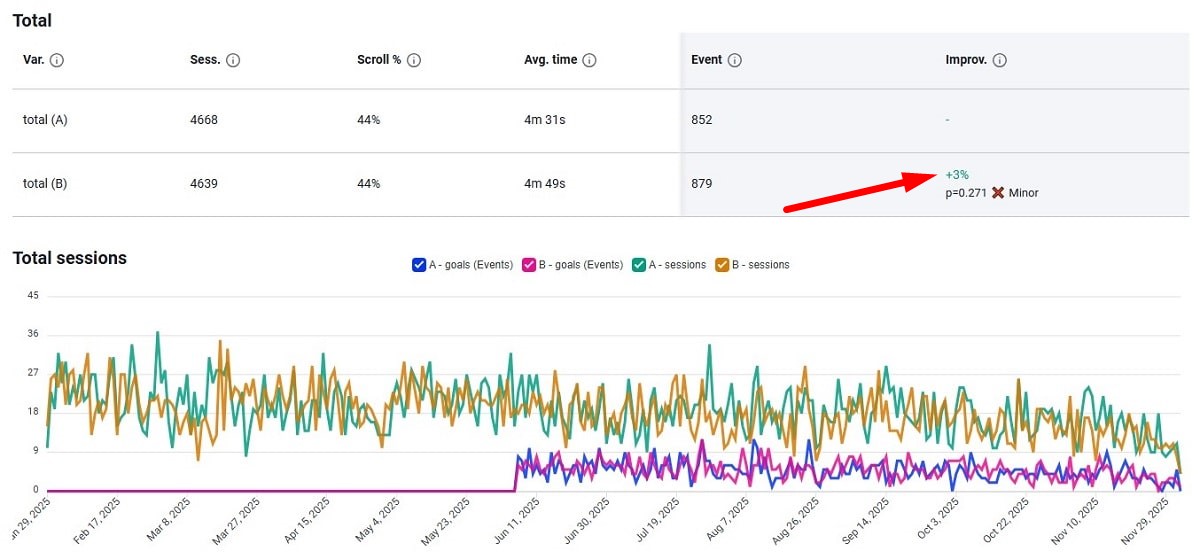Click the red X icon beside Minor
This screenshot has height=558, width=1200.
(x=998, y=192)
